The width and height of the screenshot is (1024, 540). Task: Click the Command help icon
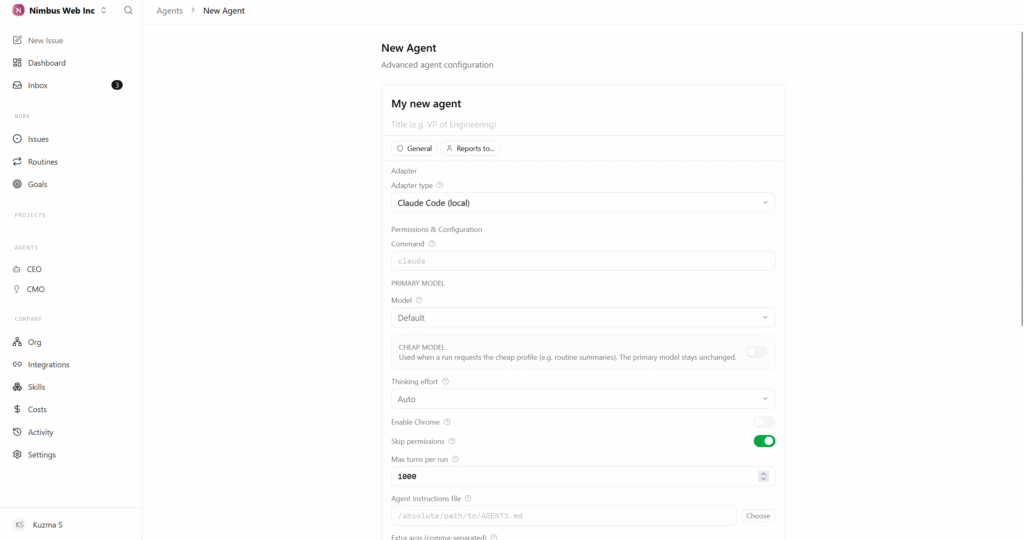[x=432, y=244]
